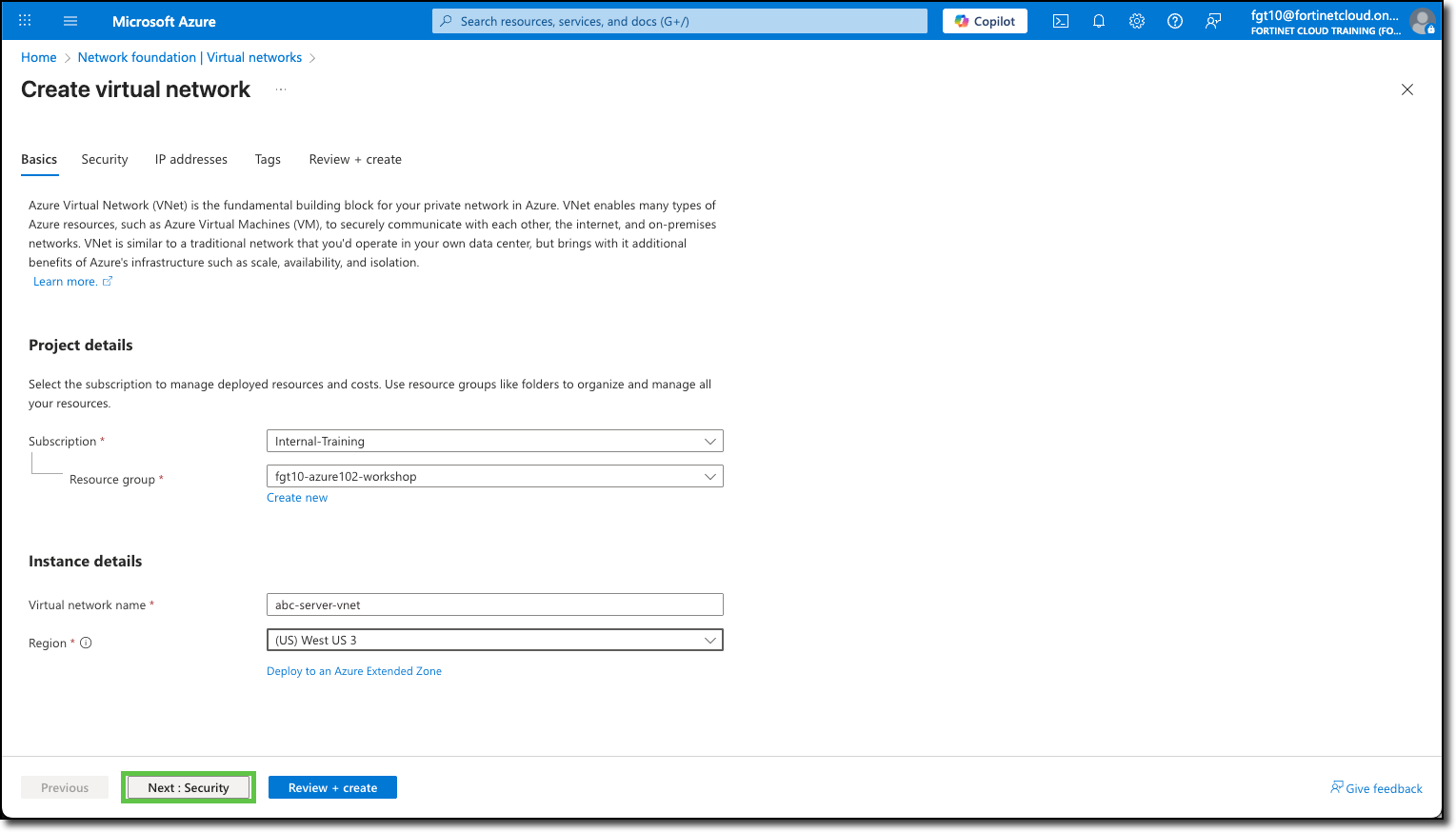Open the Tags tab
The image size is (1456, 832).
tap(268, 159)
